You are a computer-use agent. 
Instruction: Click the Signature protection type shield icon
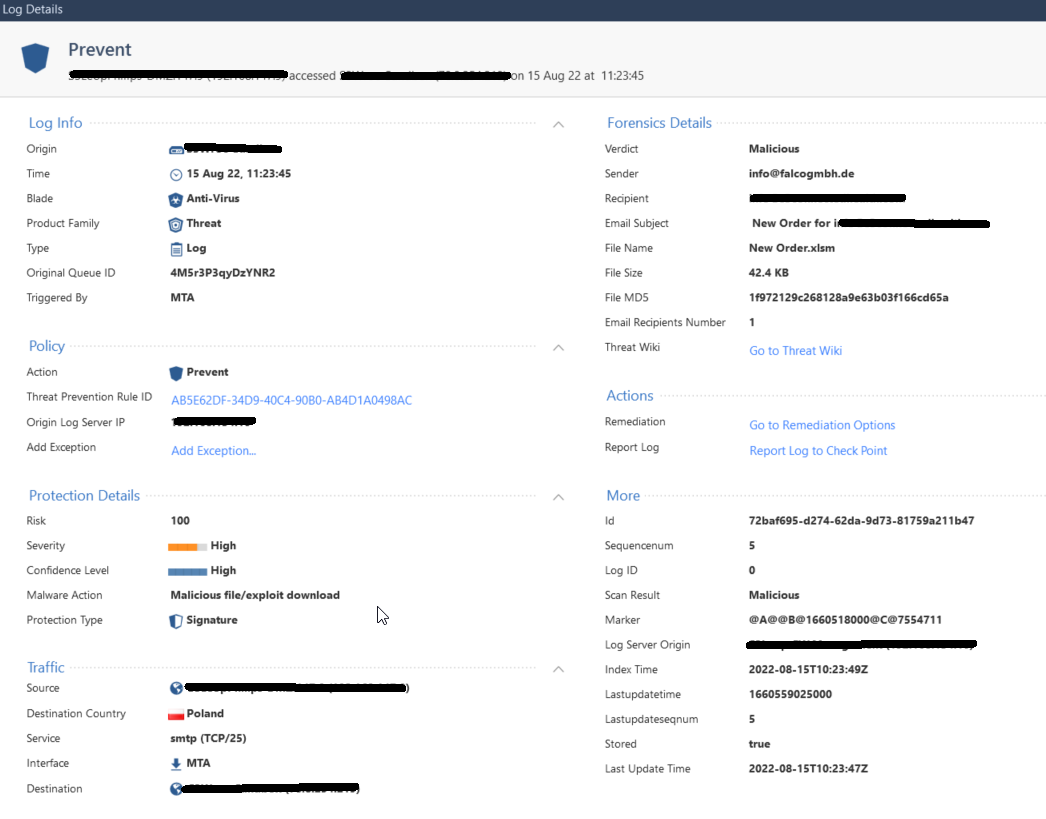176,621
